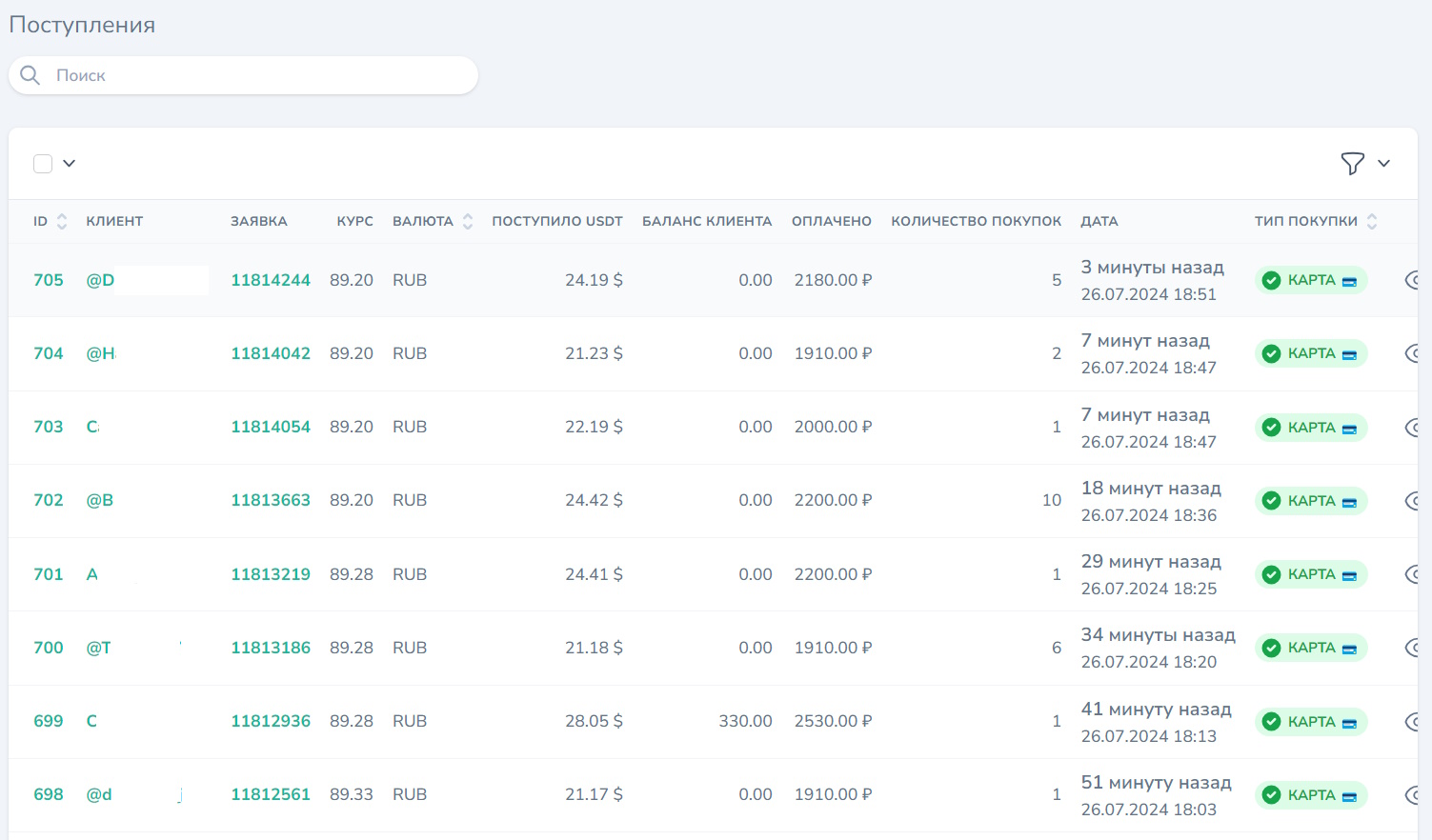
Task: Sort by ВАЛЮТА column arrows
Action: coord(468,222)
